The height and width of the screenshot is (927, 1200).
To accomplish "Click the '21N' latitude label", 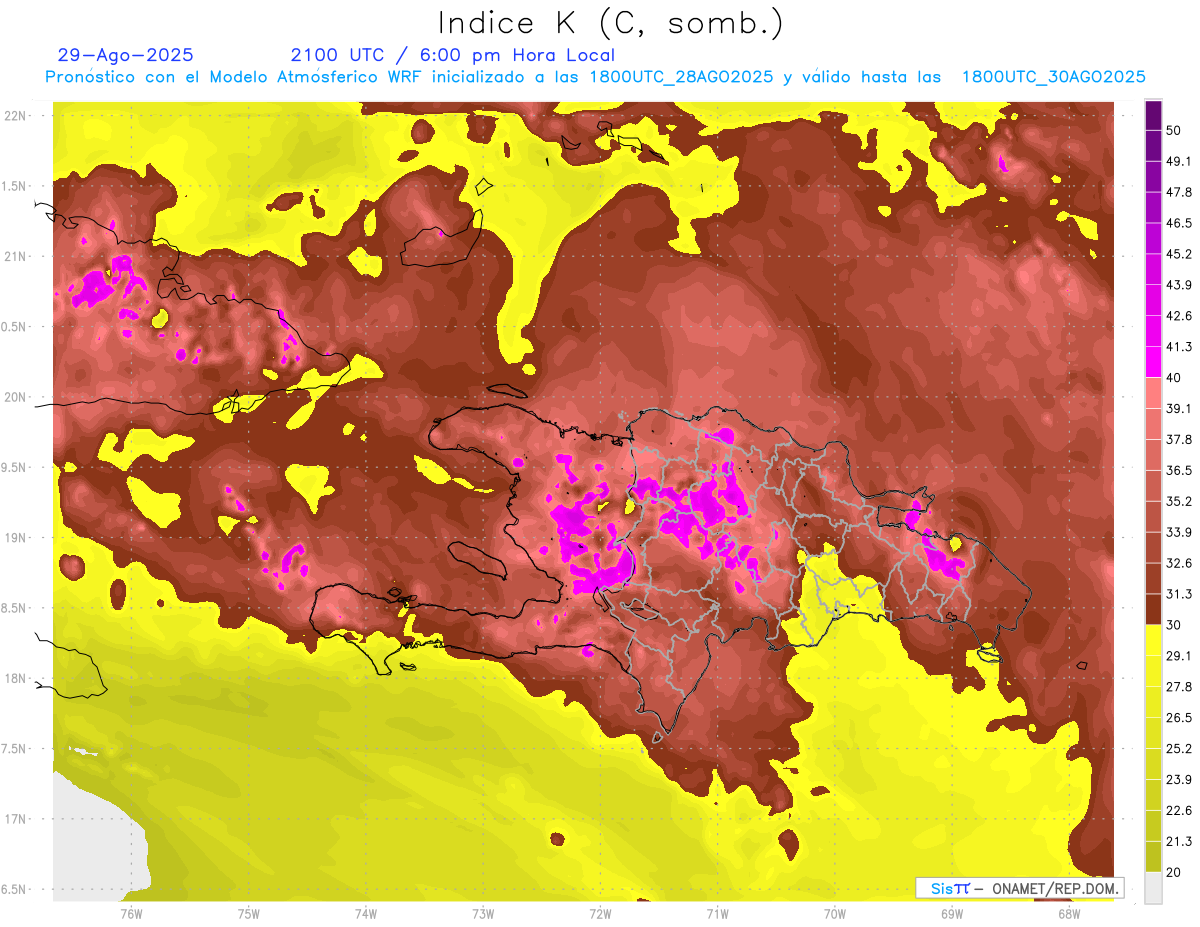I will [16, 256].
